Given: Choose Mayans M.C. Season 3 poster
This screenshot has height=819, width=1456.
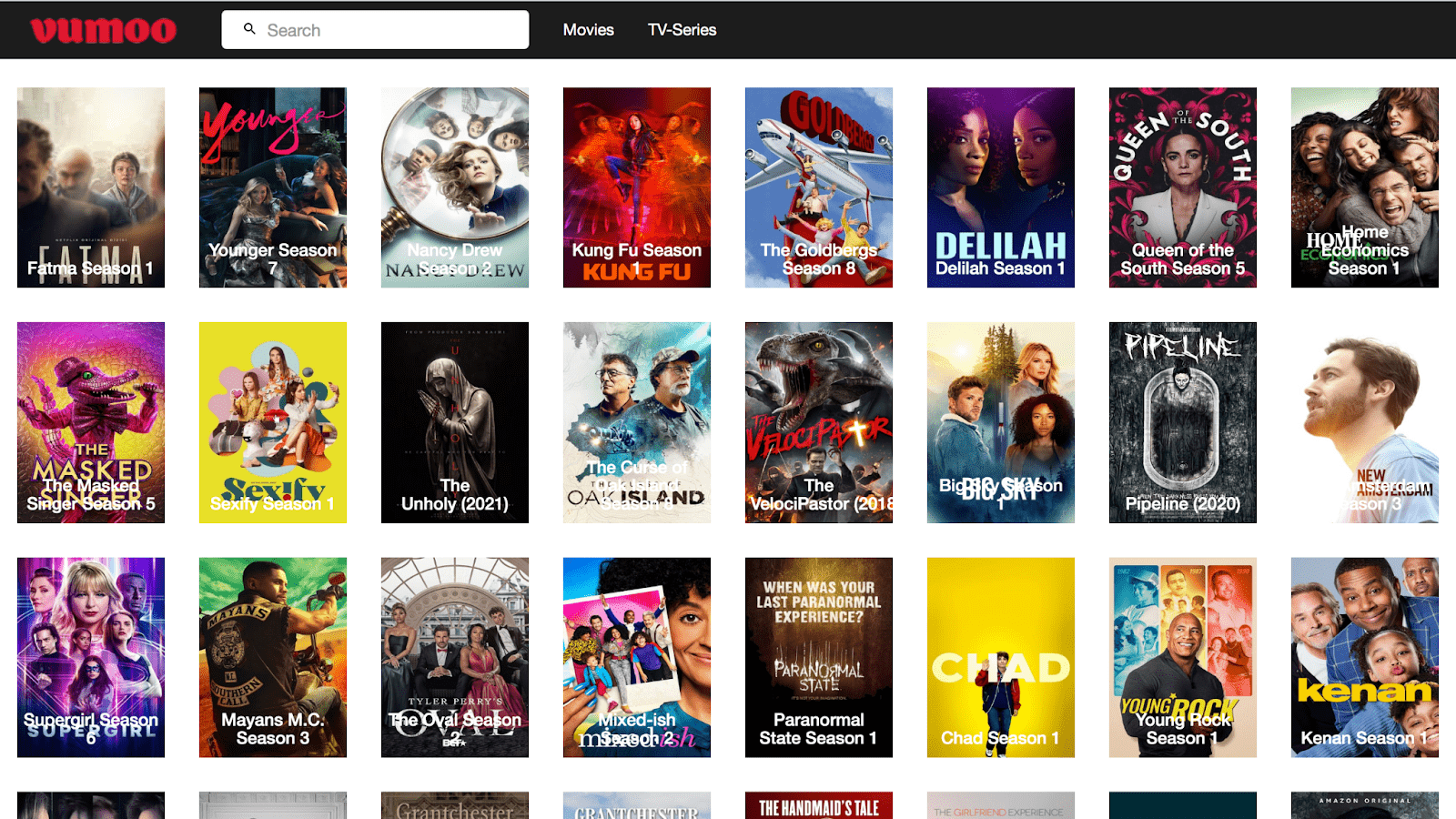Looking at the screenshot, I should point(273,657).
